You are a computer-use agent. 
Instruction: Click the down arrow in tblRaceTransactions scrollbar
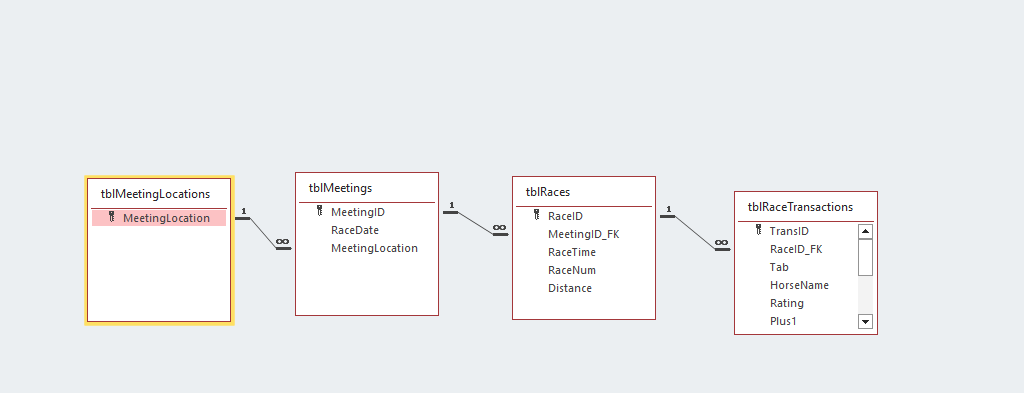click(865, 321)
